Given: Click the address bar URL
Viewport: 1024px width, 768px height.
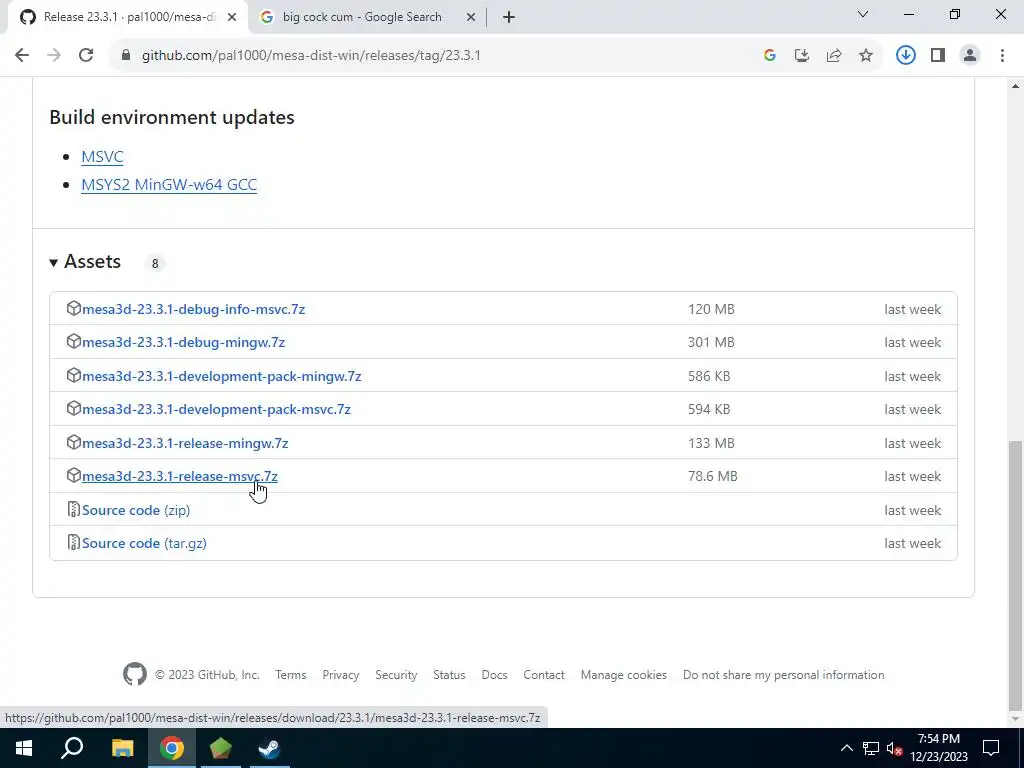Looking at the screenshot, I should pyautogui.click(x=311, y=56).
